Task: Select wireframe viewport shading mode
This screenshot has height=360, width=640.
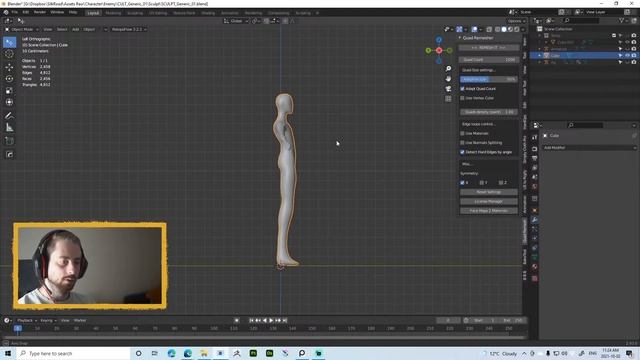Action: tap(497, 29)
